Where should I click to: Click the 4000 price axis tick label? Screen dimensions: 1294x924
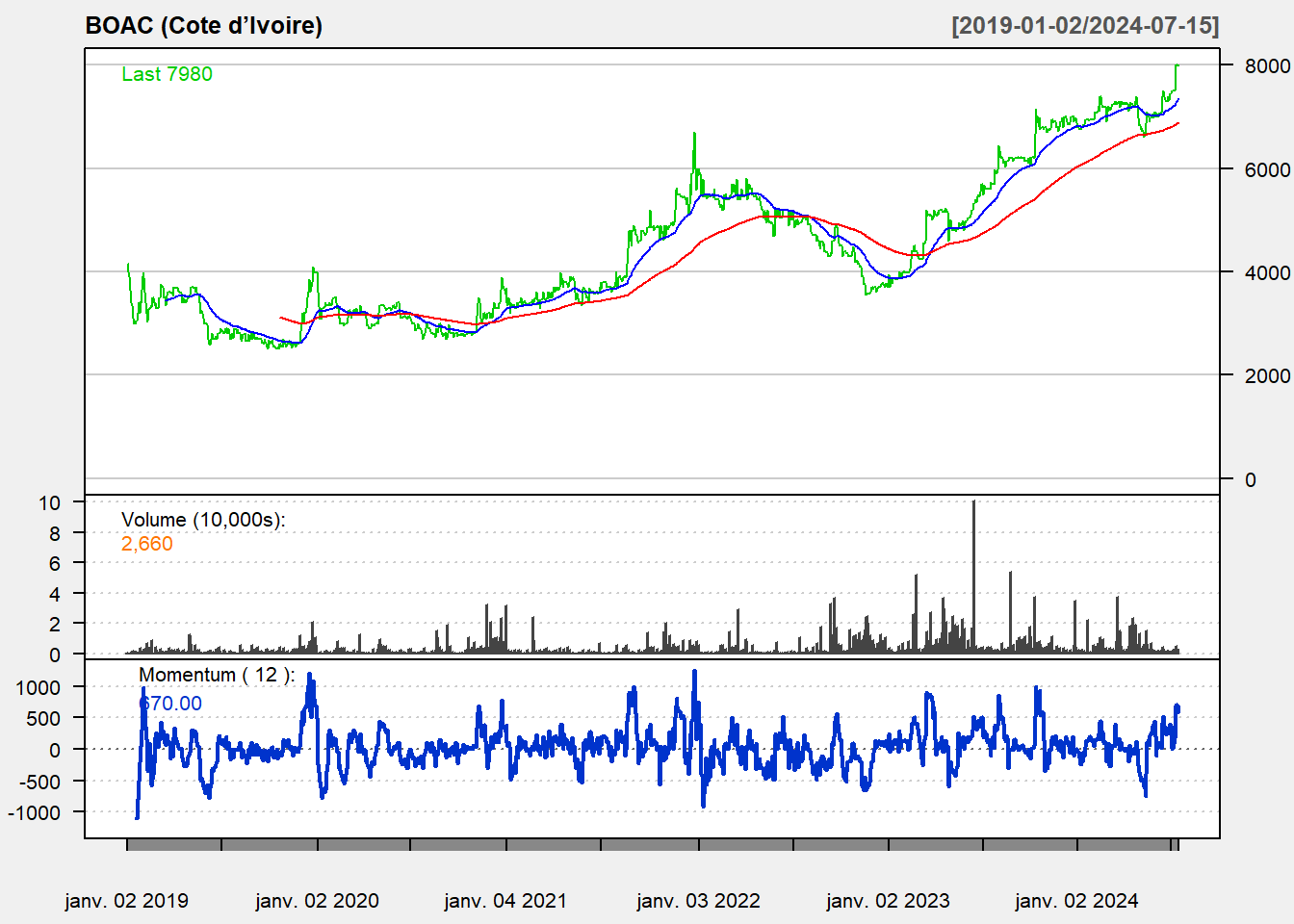[1267, 272]
